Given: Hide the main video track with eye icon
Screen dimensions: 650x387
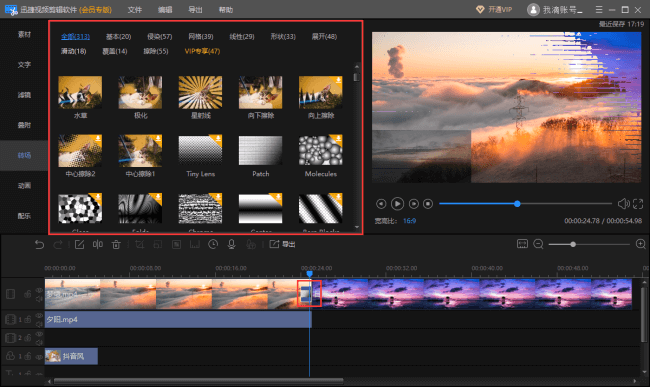Looking at the screenshot, I should click(x=39, y=290).
